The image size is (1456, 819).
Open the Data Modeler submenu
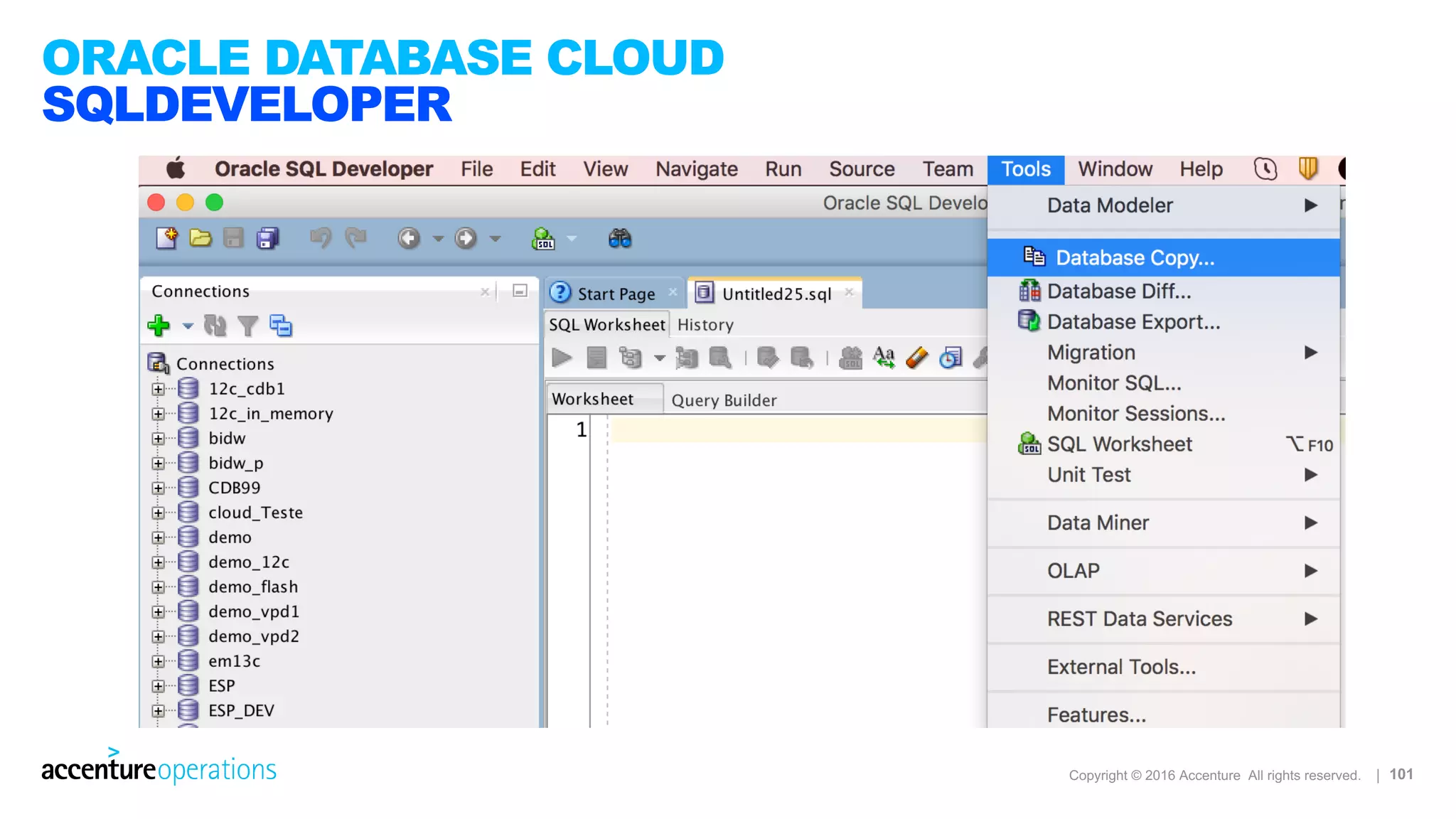(x=1164, y=205)
